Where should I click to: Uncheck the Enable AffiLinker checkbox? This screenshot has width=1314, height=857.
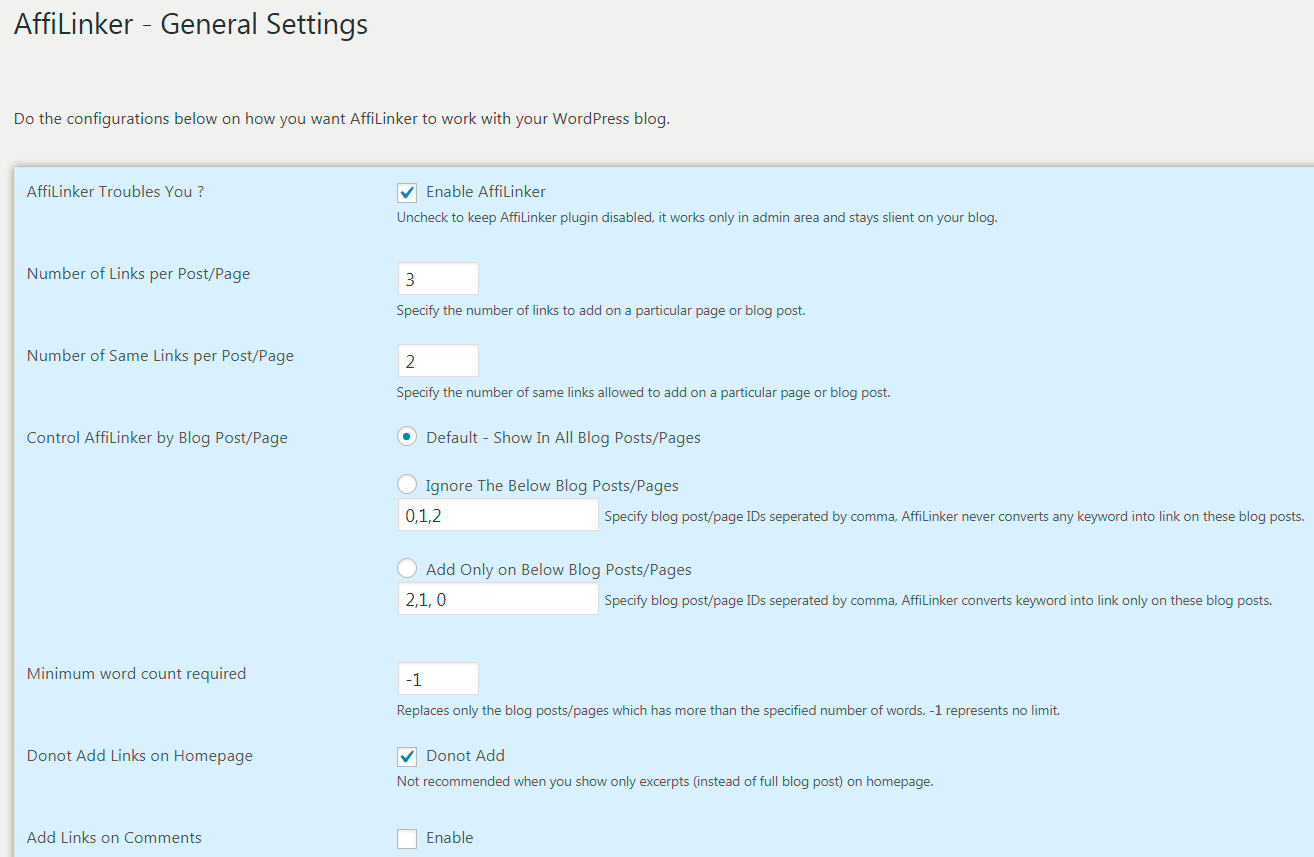(407, 193)
